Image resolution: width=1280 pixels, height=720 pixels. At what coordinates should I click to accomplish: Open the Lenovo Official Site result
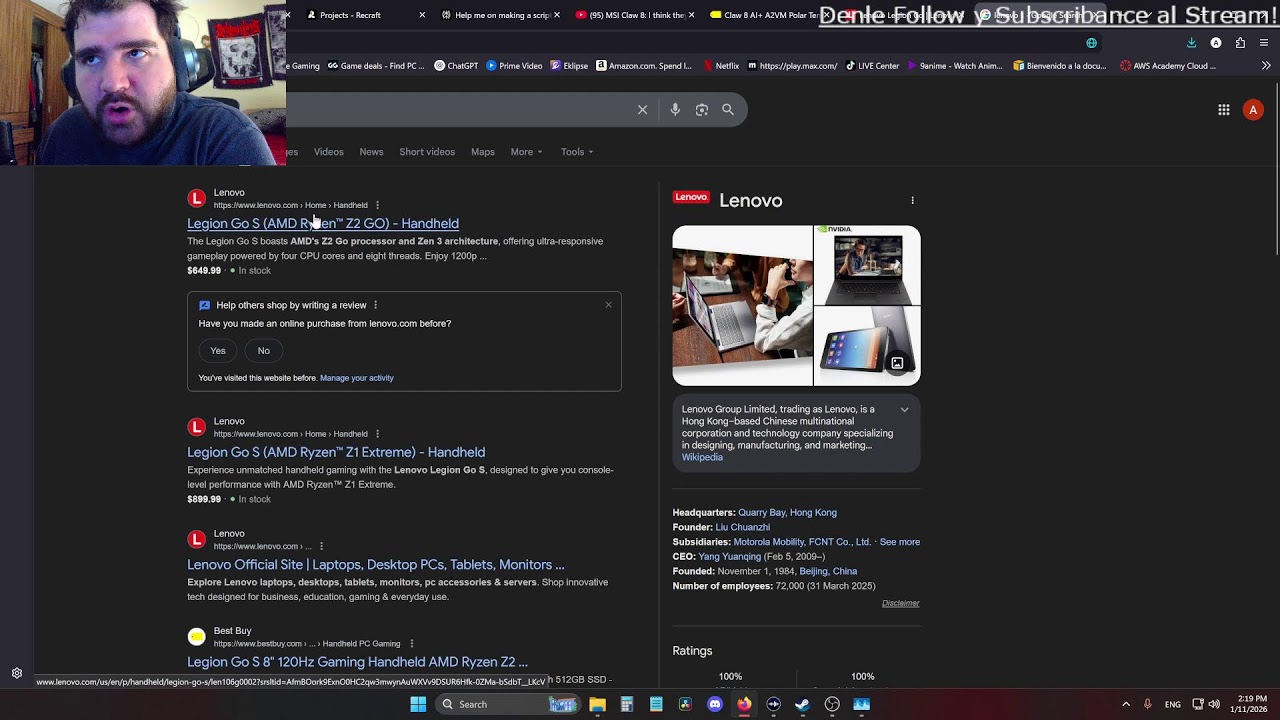(376, 565)
